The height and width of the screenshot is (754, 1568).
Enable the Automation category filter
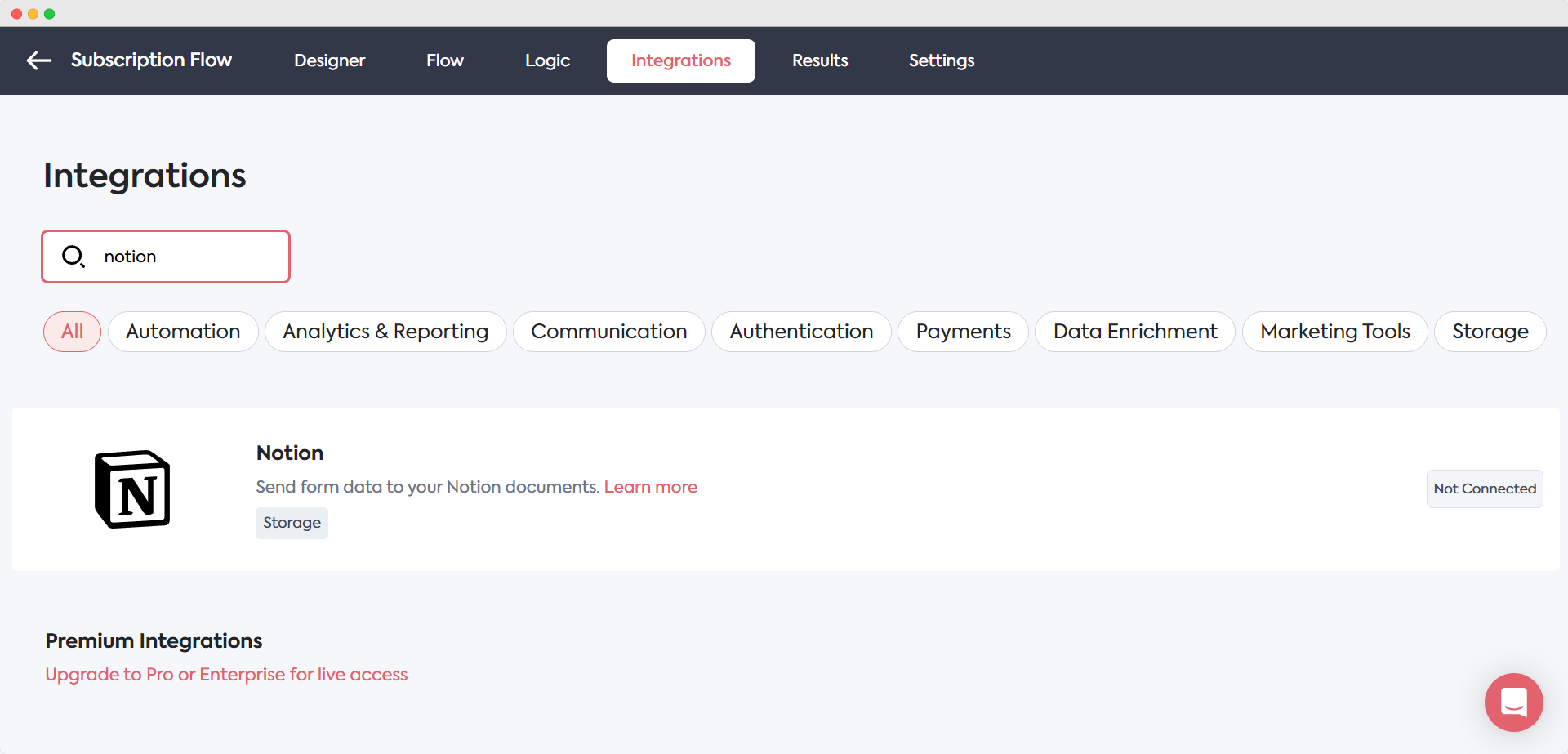pyautogui.click(x=183, y=331)
